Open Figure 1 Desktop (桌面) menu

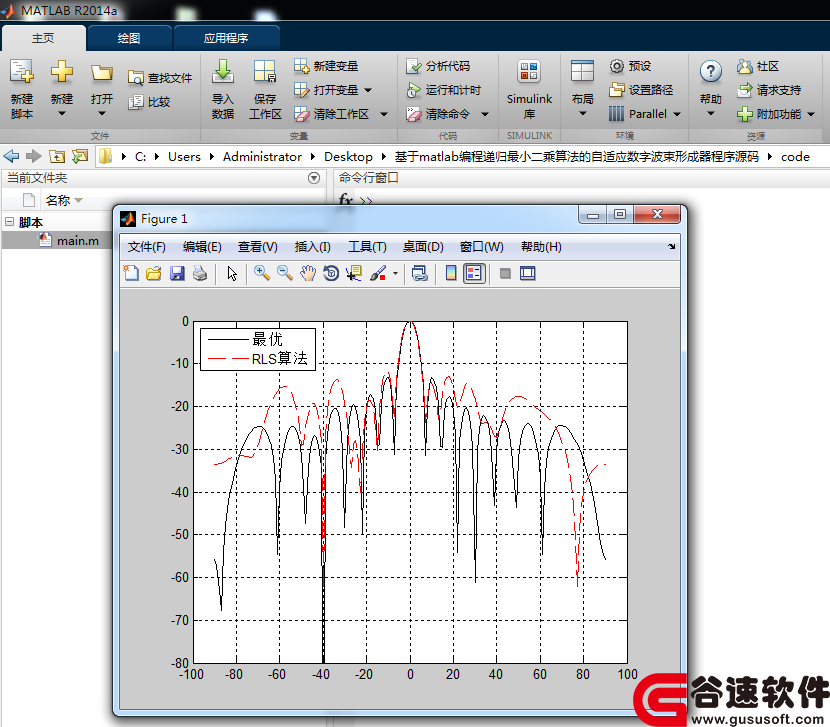(x=423, y=247)
